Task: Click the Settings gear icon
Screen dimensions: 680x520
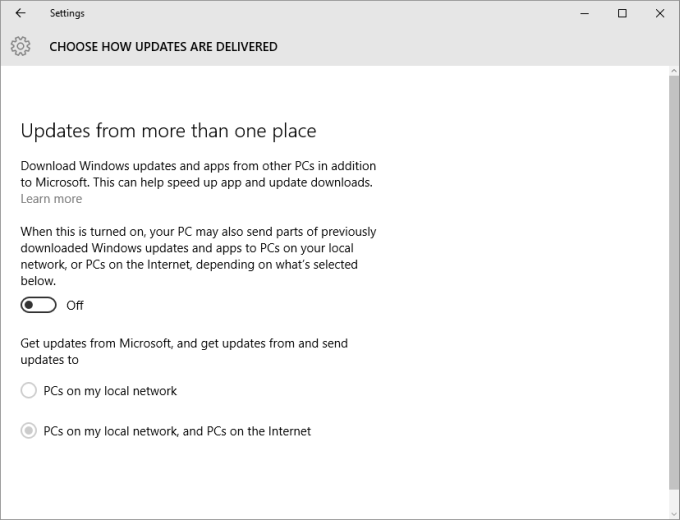Action: [x=20, y=46]
